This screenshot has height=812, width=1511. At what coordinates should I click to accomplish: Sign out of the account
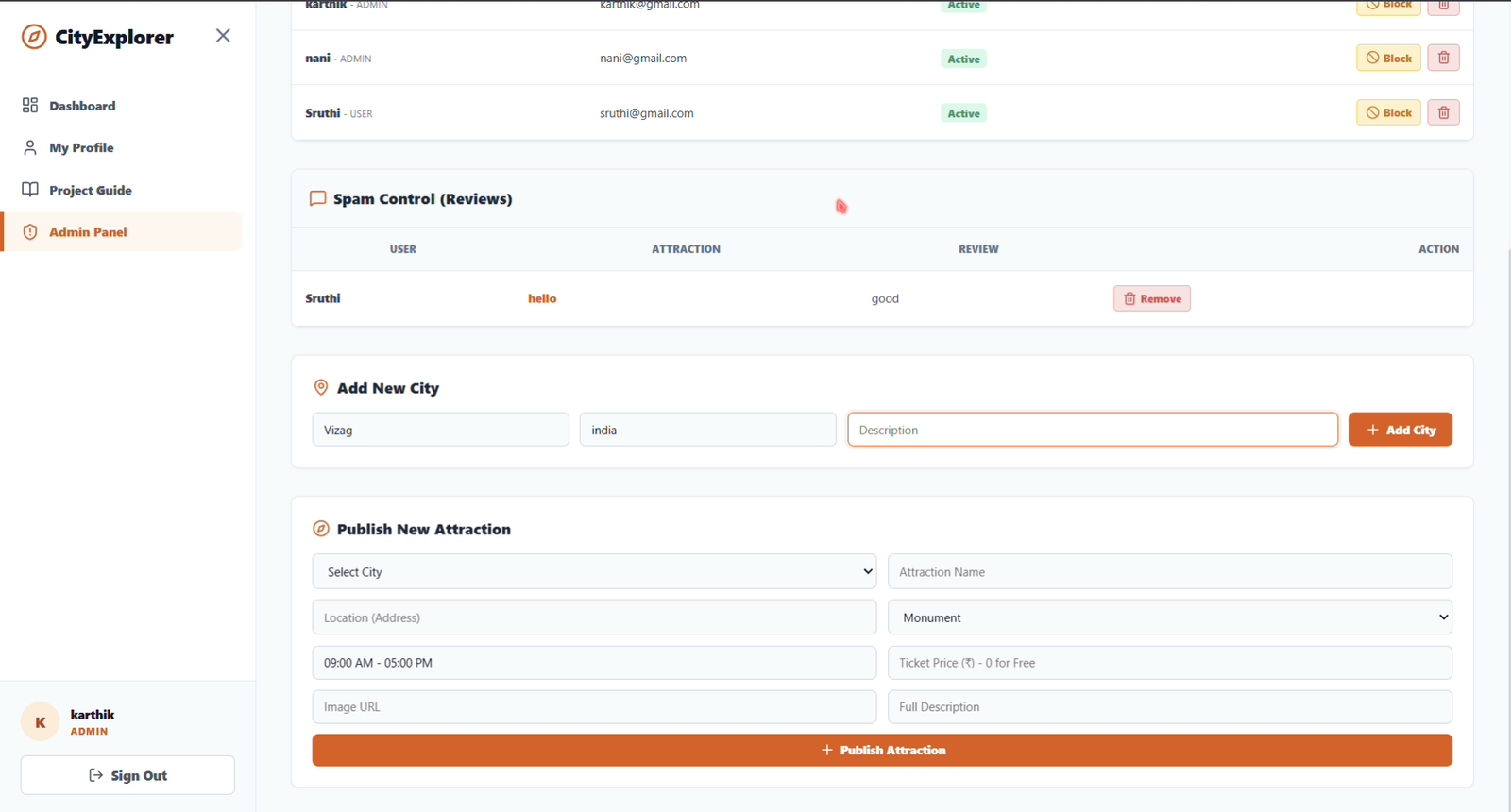point(127,775)
